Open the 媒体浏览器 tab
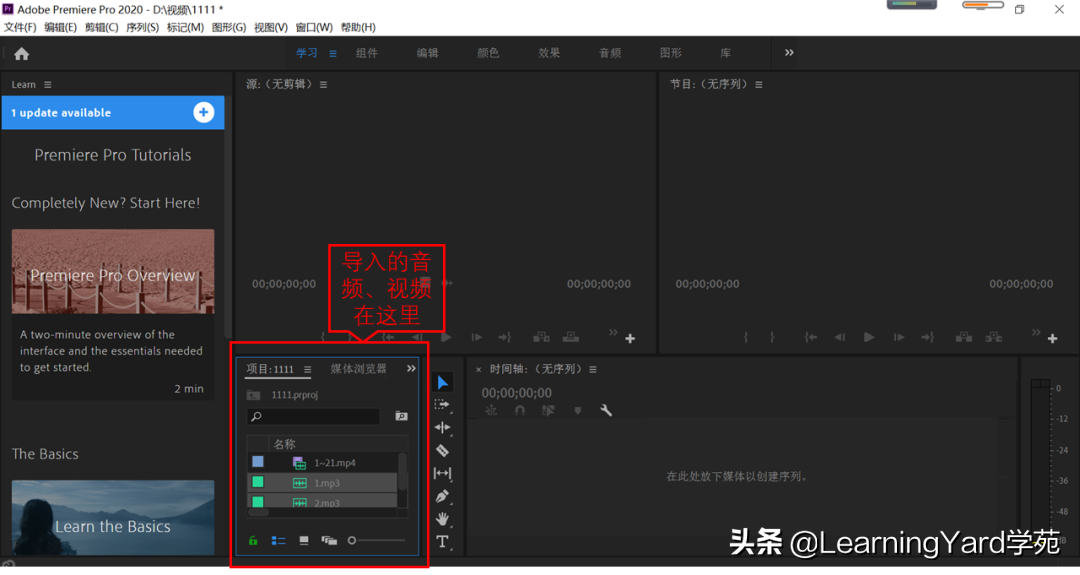 [358, 369]
